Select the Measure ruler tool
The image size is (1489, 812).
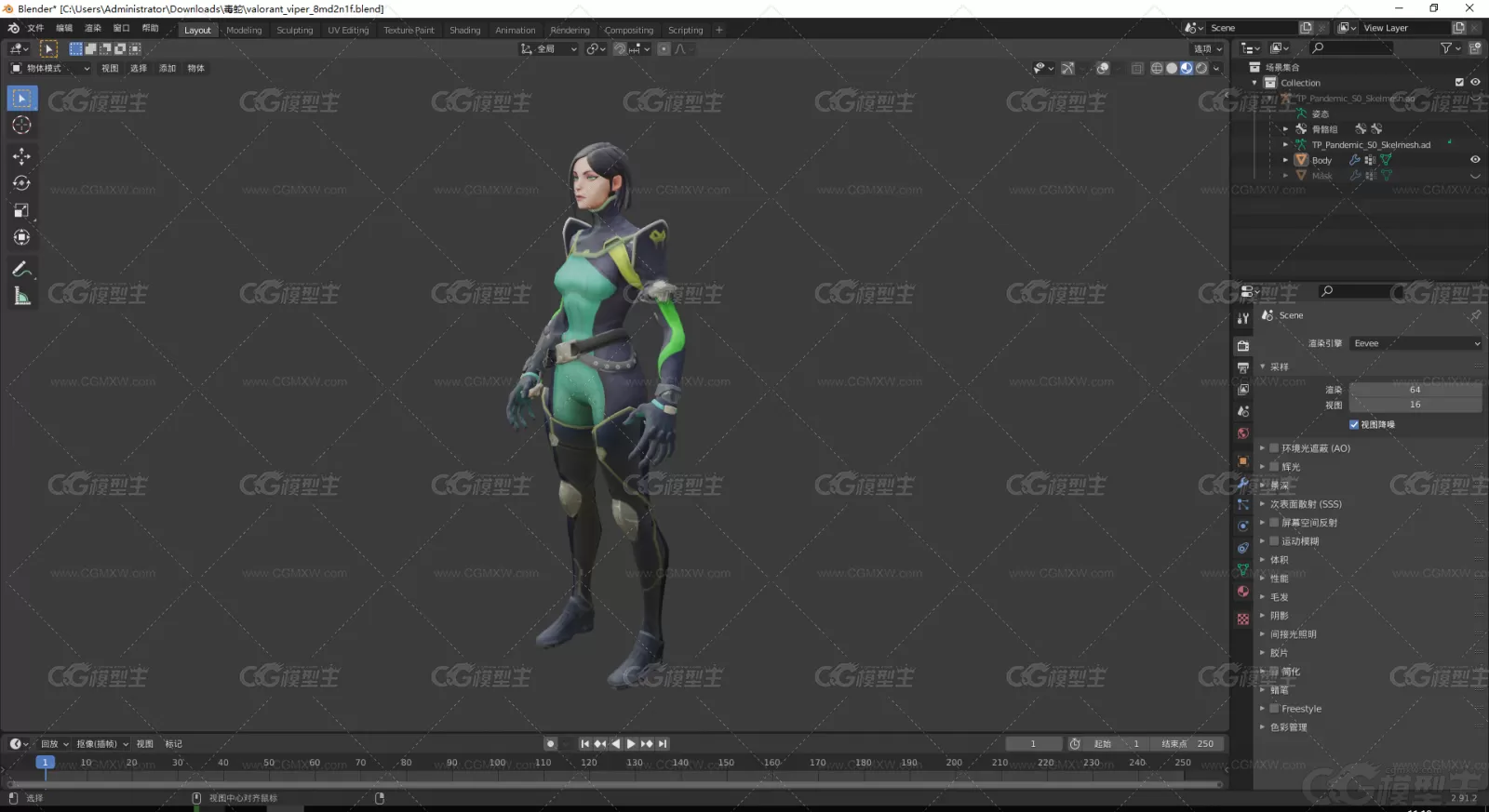coord(22,297)
